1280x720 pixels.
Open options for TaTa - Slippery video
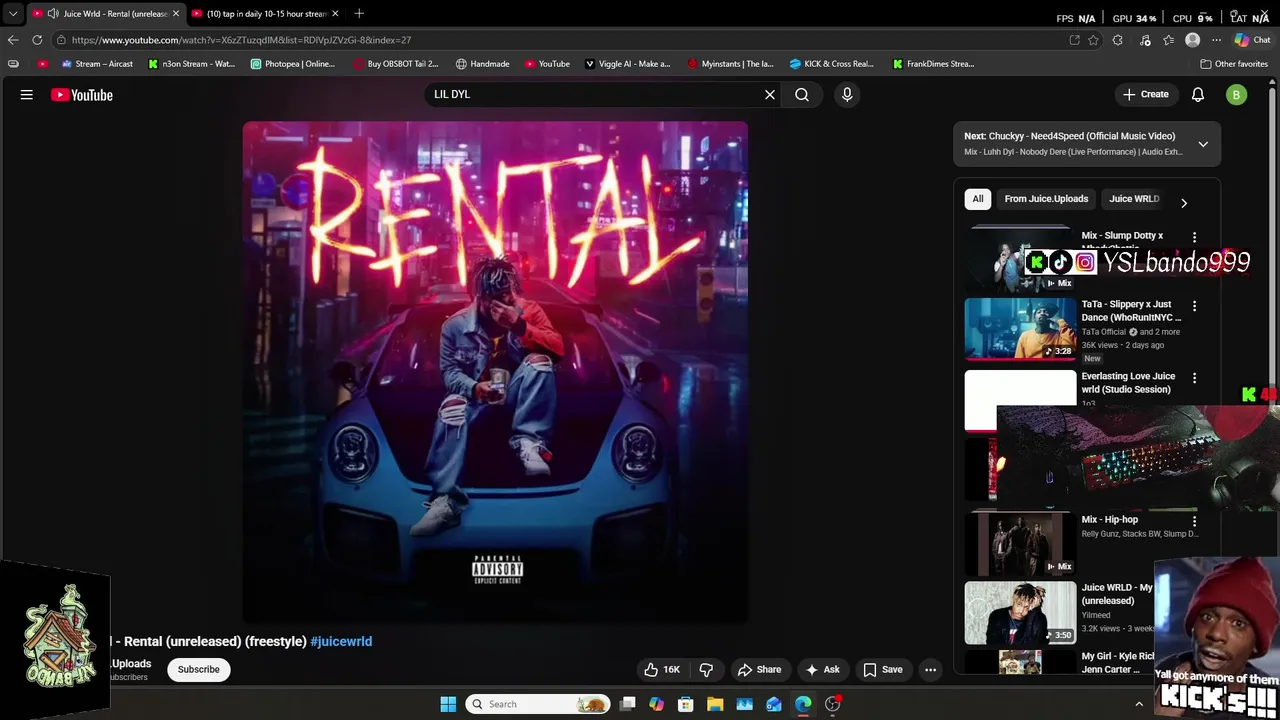pyautogui.click(x=1194, y=306)
